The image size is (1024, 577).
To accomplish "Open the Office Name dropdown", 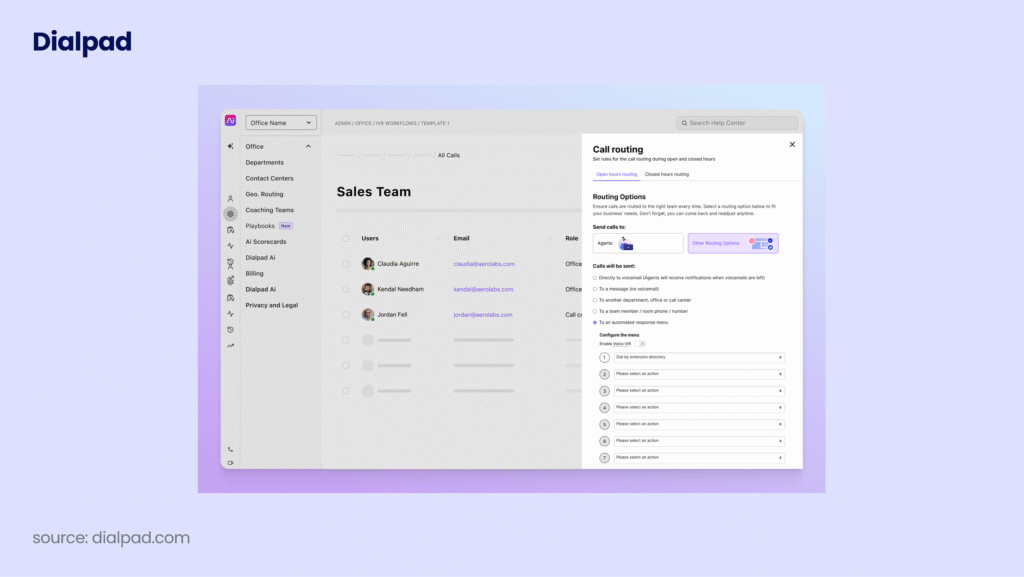I will click(280, 122).
